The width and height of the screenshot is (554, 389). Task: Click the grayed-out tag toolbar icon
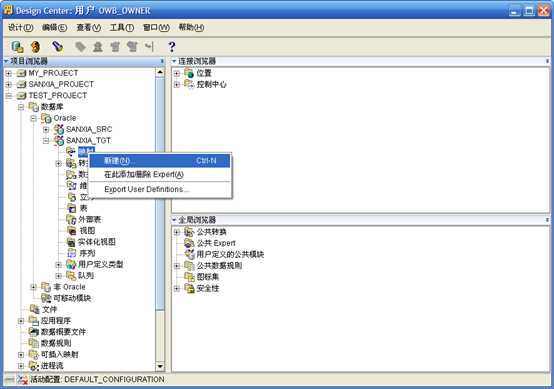pos(81,46)
